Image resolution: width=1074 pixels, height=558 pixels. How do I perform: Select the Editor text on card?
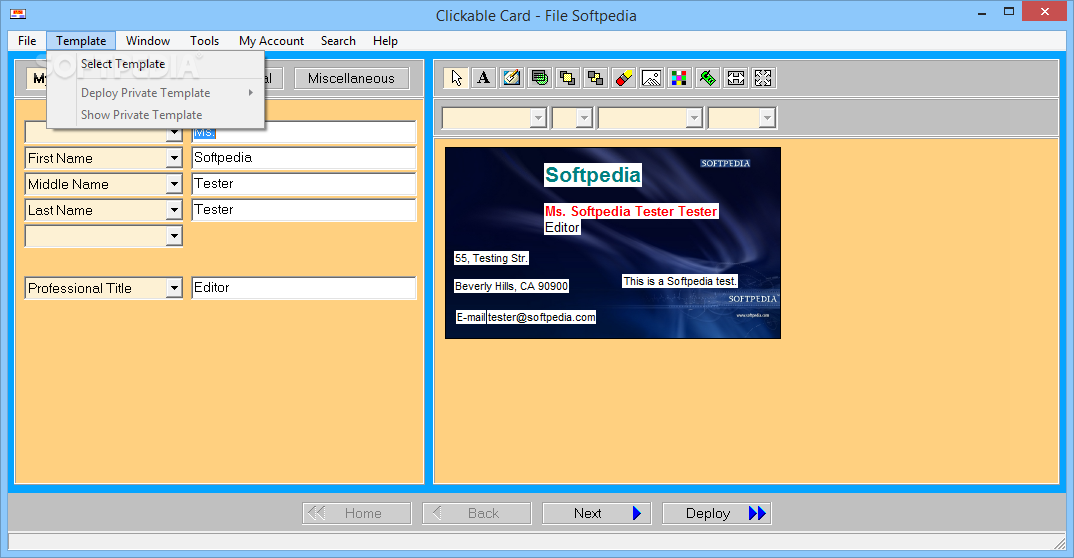point(562,227)
